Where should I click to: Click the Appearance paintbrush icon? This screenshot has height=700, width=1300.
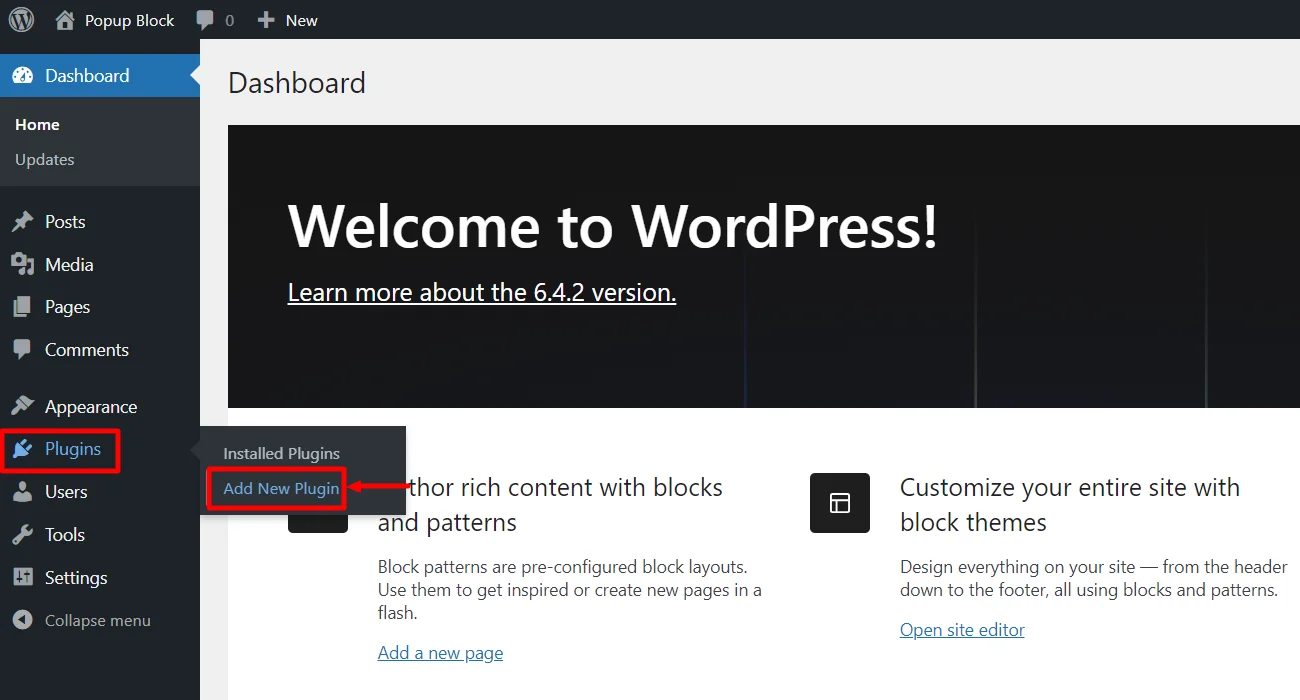[22, 406]
